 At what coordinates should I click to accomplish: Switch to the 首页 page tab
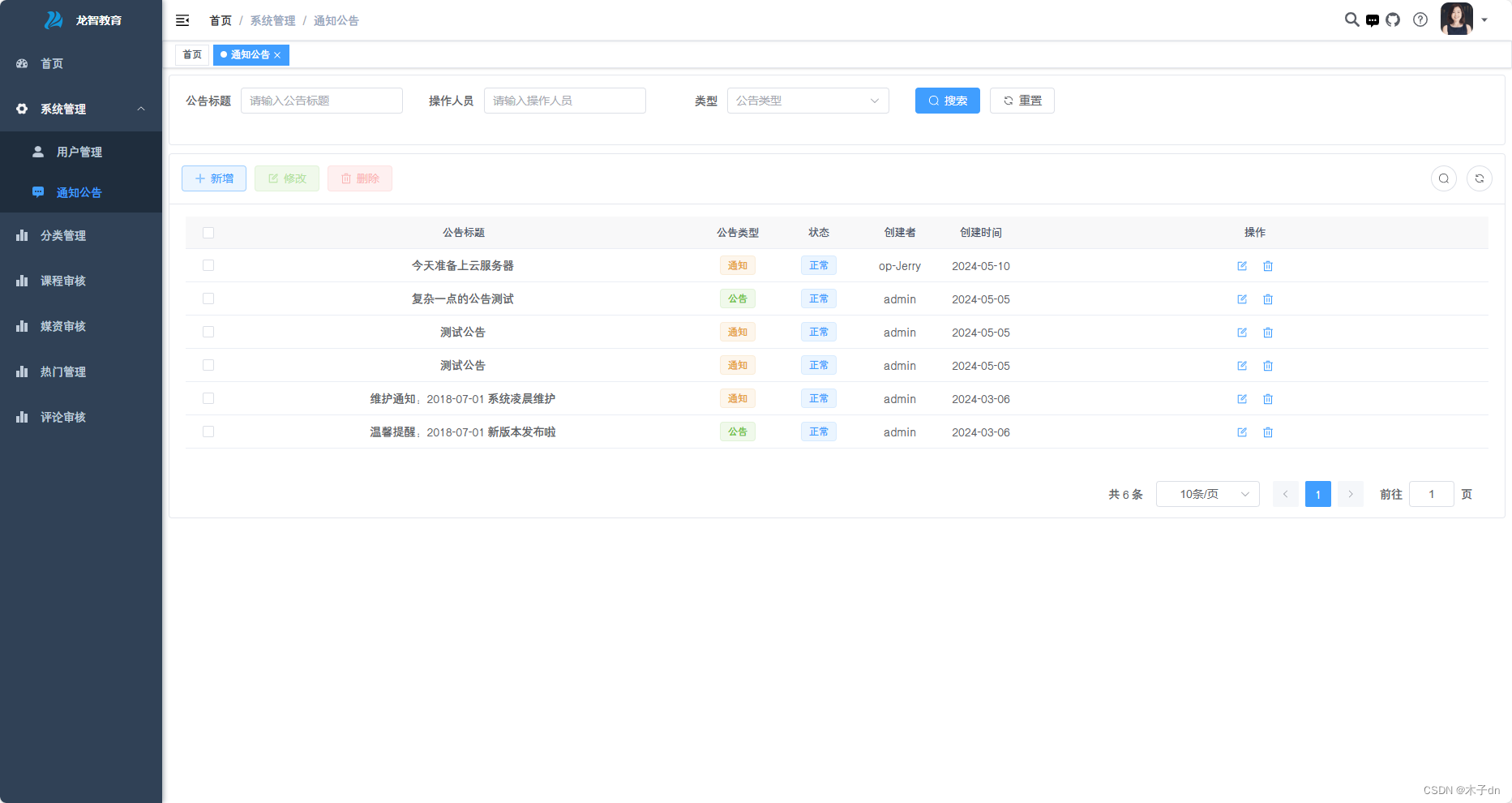click(x=192, y=54)
